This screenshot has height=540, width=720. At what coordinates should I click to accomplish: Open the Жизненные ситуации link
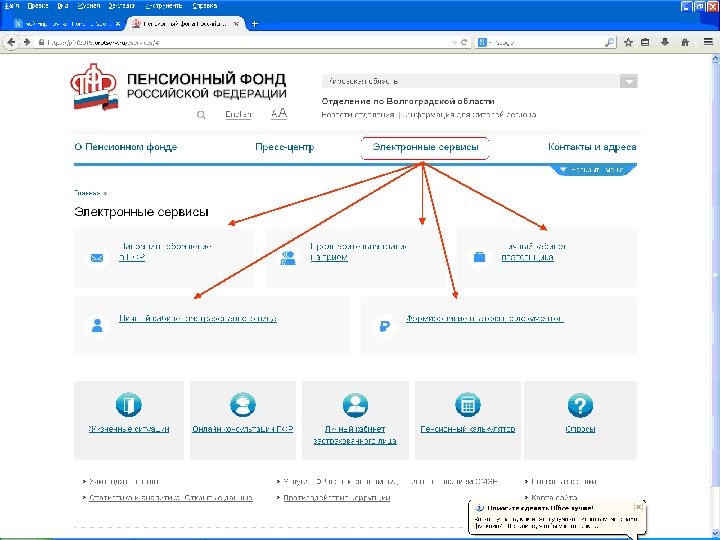[x=129, y=429]
